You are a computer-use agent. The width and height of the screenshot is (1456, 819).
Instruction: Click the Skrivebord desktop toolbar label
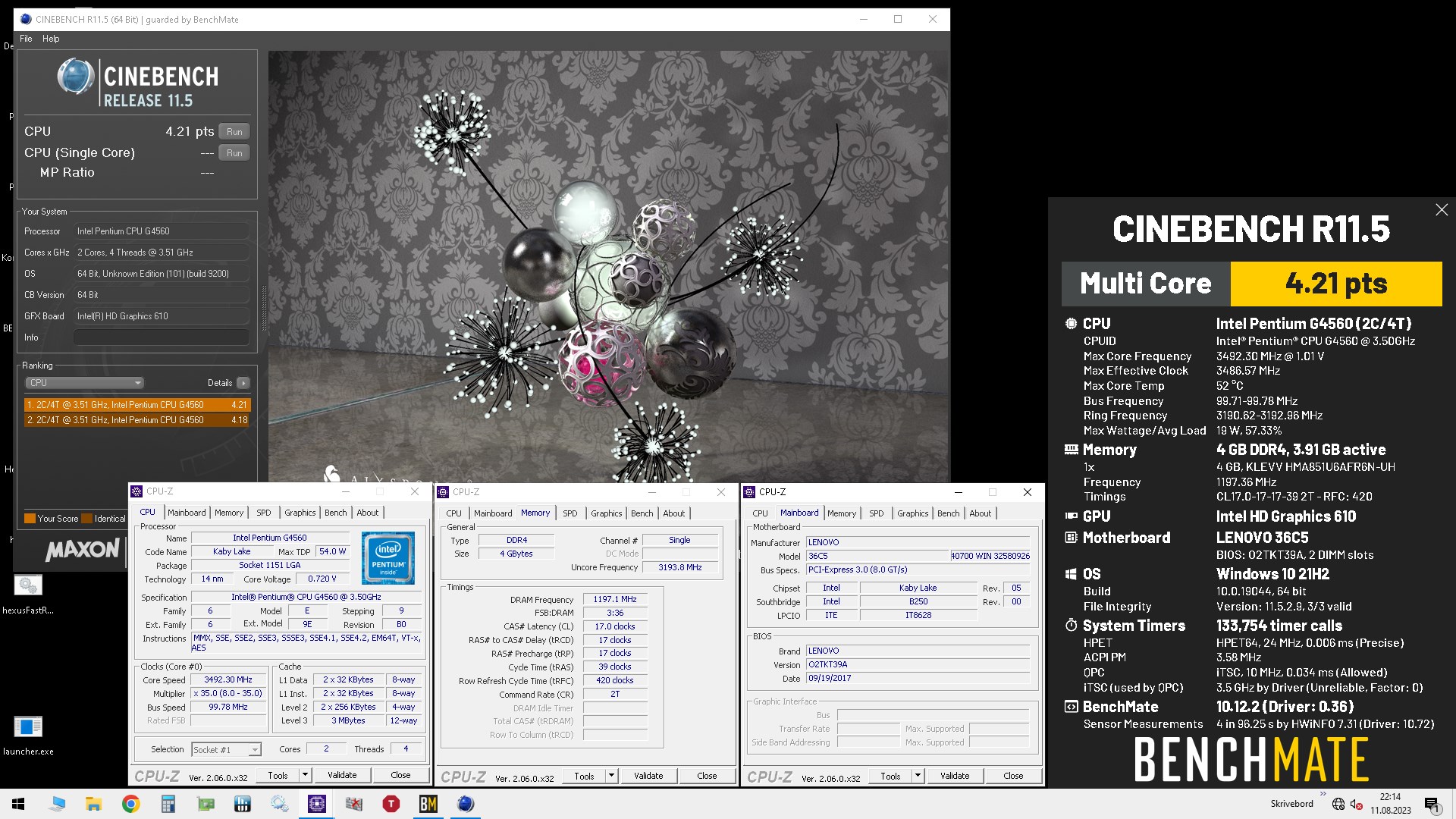[x=1291, y=804]
